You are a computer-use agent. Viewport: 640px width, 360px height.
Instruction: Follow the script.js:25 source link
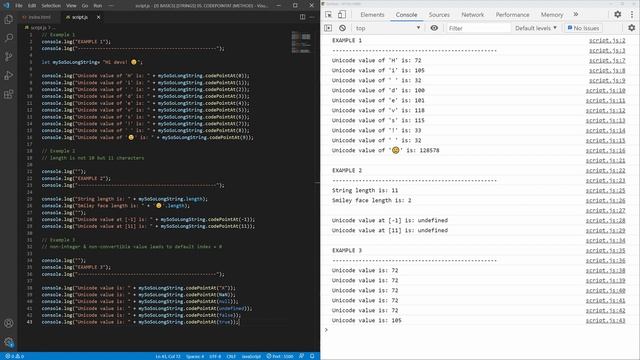[605, 191]
